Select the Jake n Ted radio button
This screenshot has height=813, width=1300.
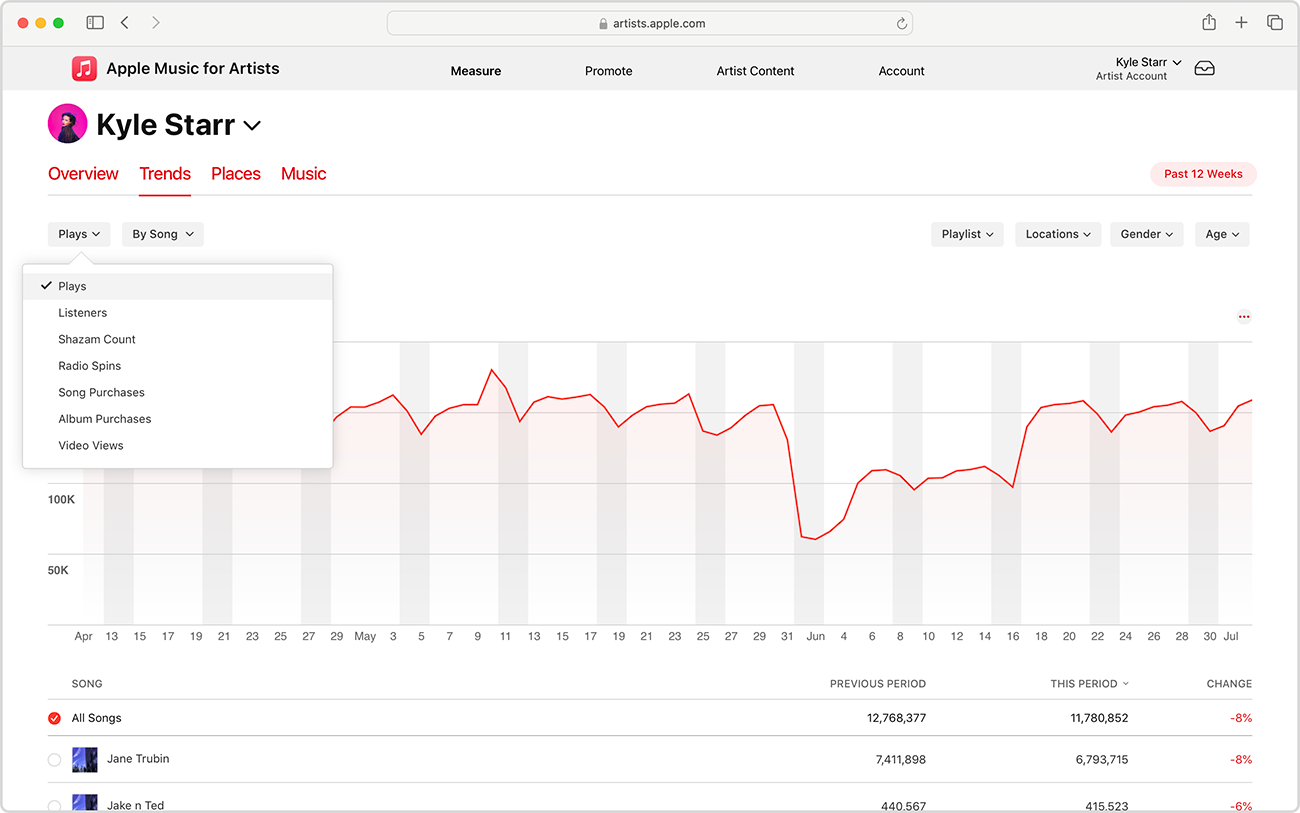(55, 804)
